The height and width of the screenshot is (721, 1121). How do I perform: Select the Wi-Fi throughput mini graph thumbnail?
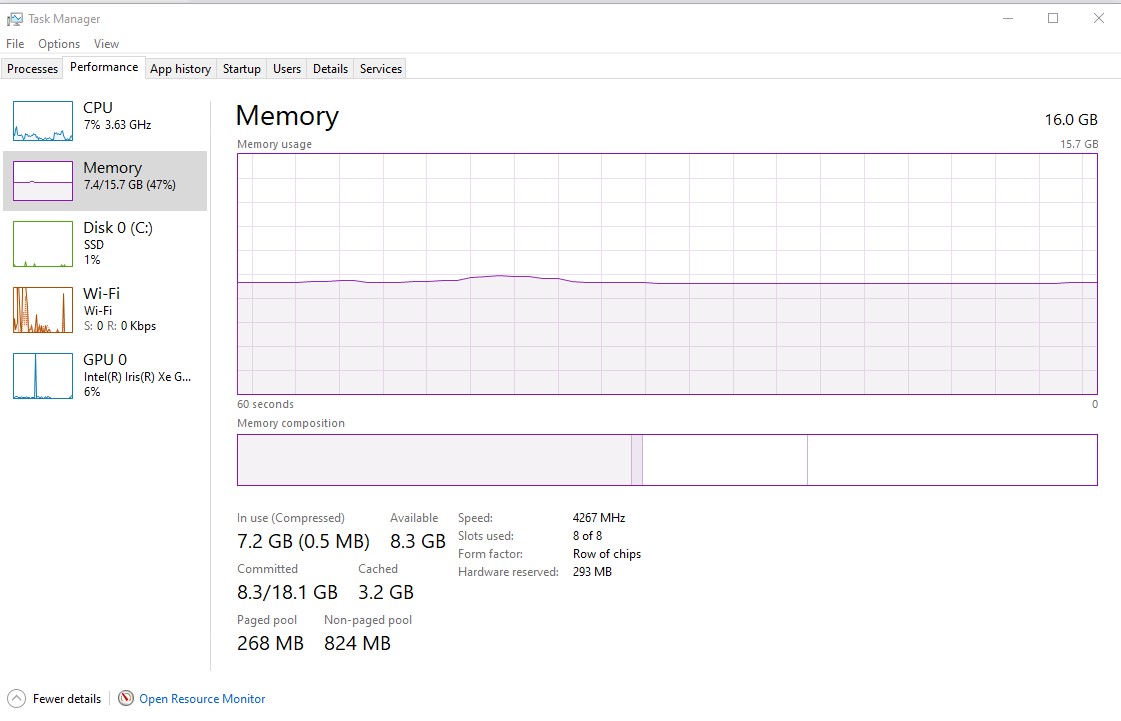pos(43,310)
